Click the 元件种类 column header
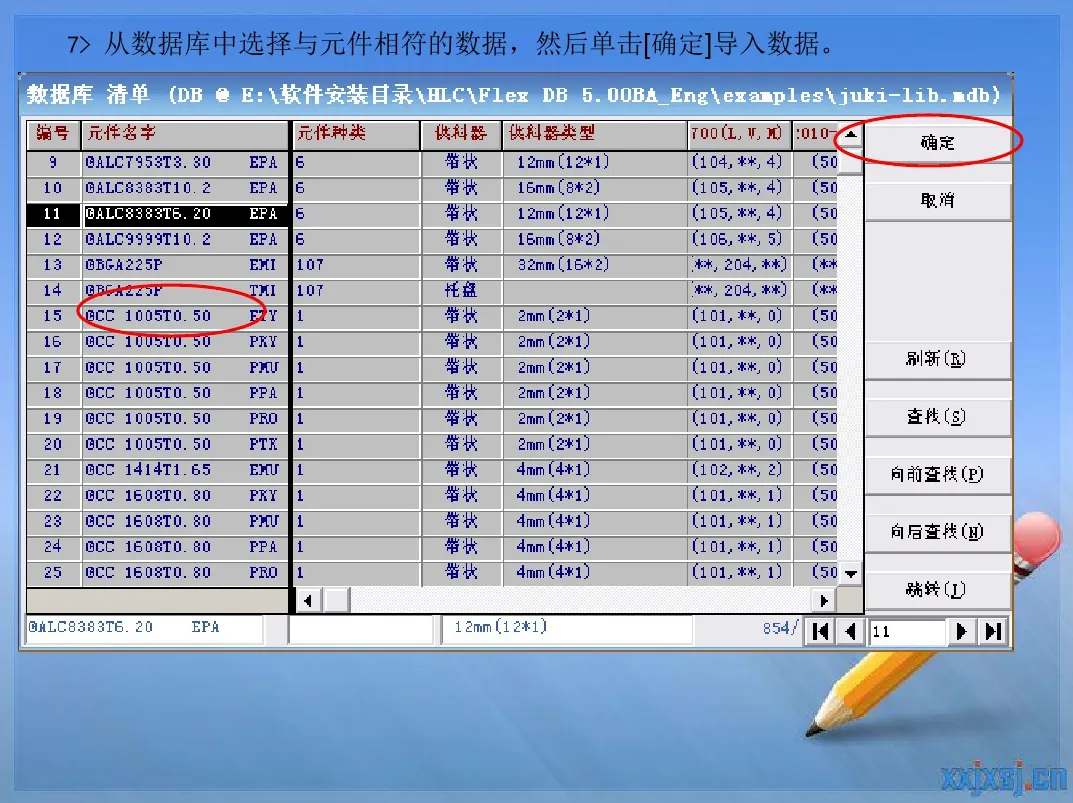This screenshot has height=803, width=1073. click(356, 134)
